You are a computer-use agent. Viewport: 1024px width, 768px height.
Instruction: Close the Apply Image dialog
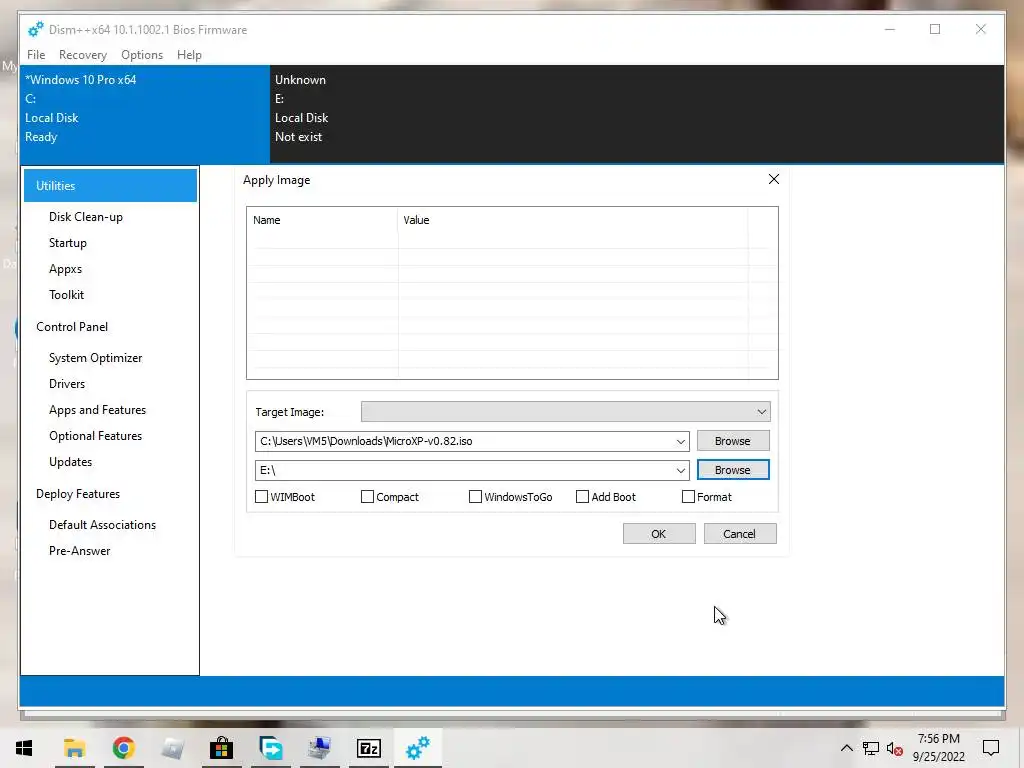774,179
